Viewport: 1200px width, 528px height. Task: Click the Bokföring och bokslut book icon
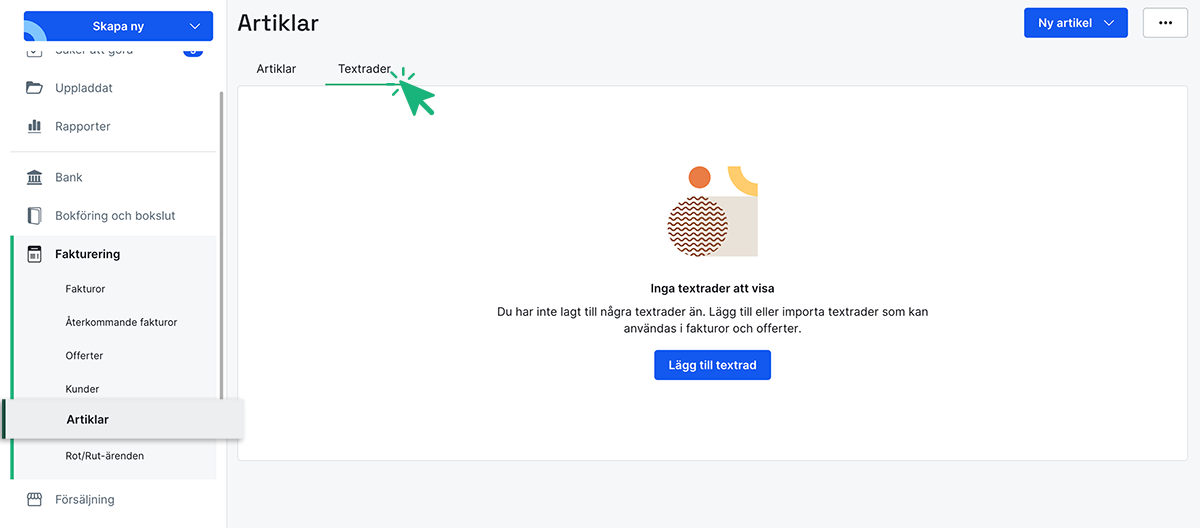coord(35,216)
